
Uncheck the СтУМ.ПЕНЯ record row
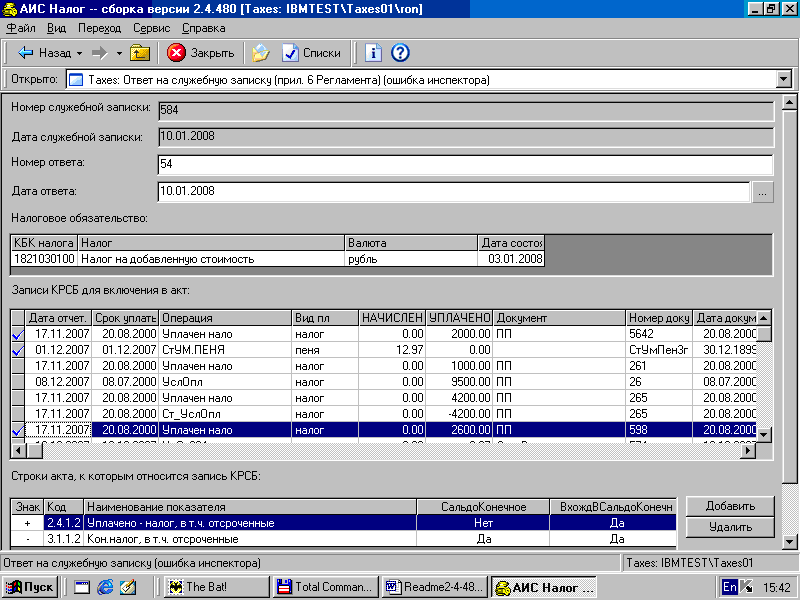pos(17,350)
